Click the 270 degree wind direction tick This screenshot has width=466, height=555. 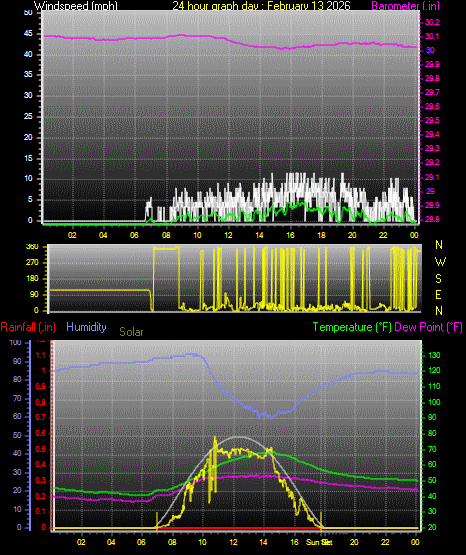pyautogui.click(x=32, y=263)
